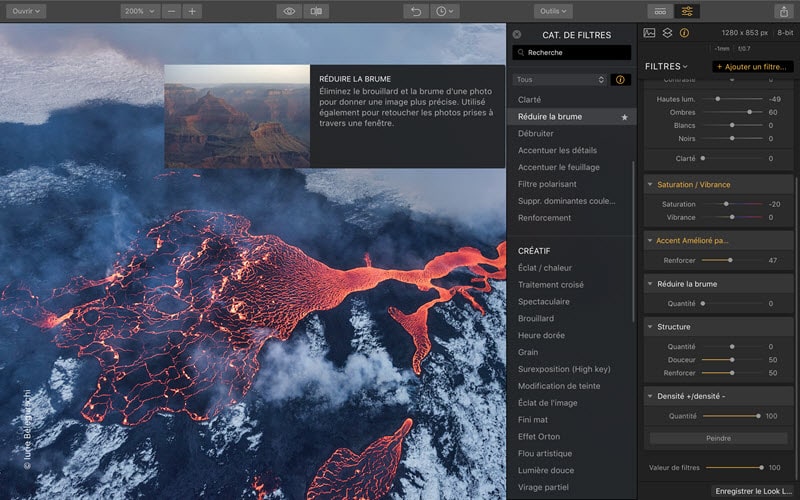Choose the Renforcement filter
The image size is (800, 500).
point(544,217)
